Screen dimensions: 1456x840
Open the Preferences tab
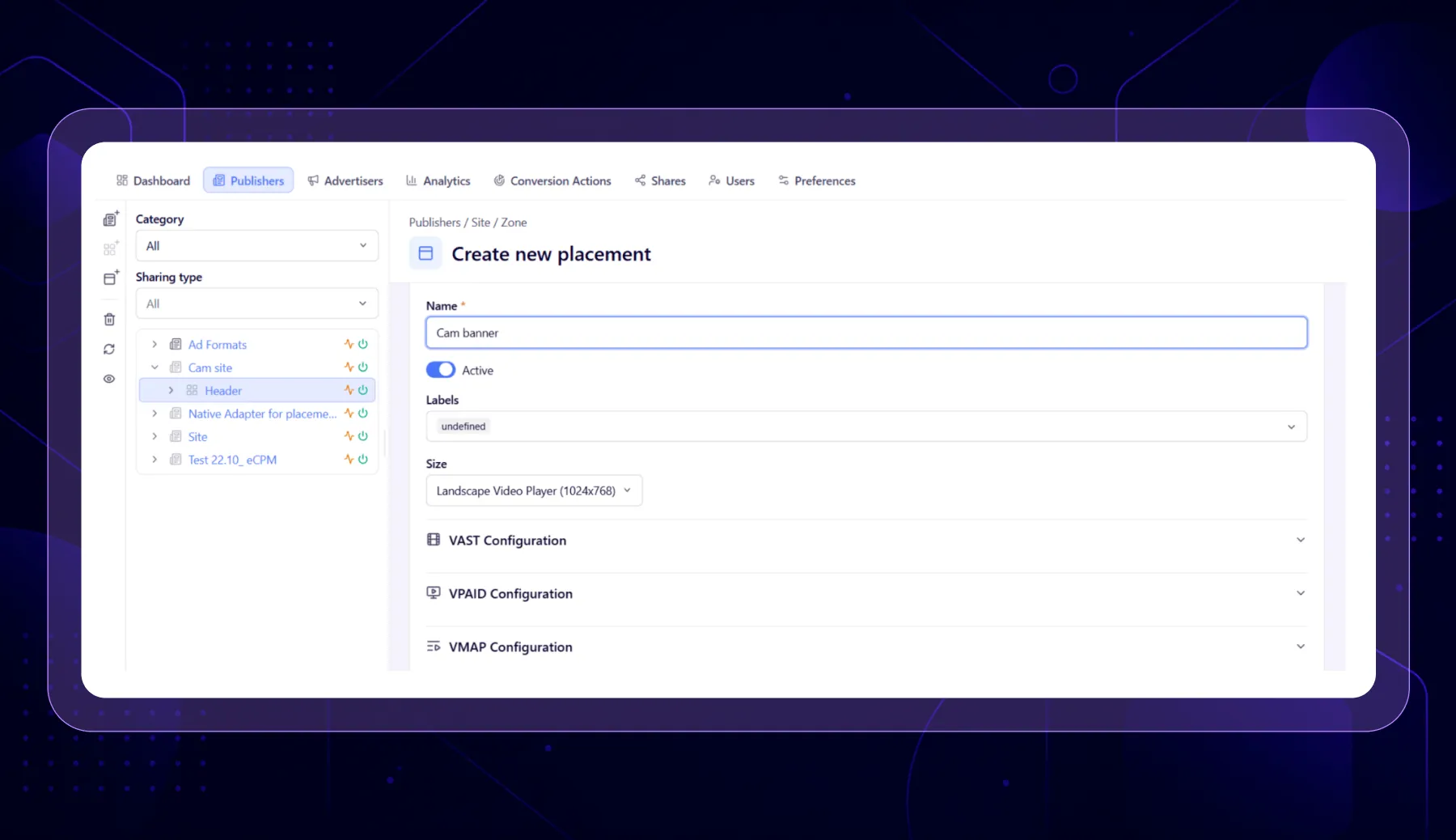point(817,180)
